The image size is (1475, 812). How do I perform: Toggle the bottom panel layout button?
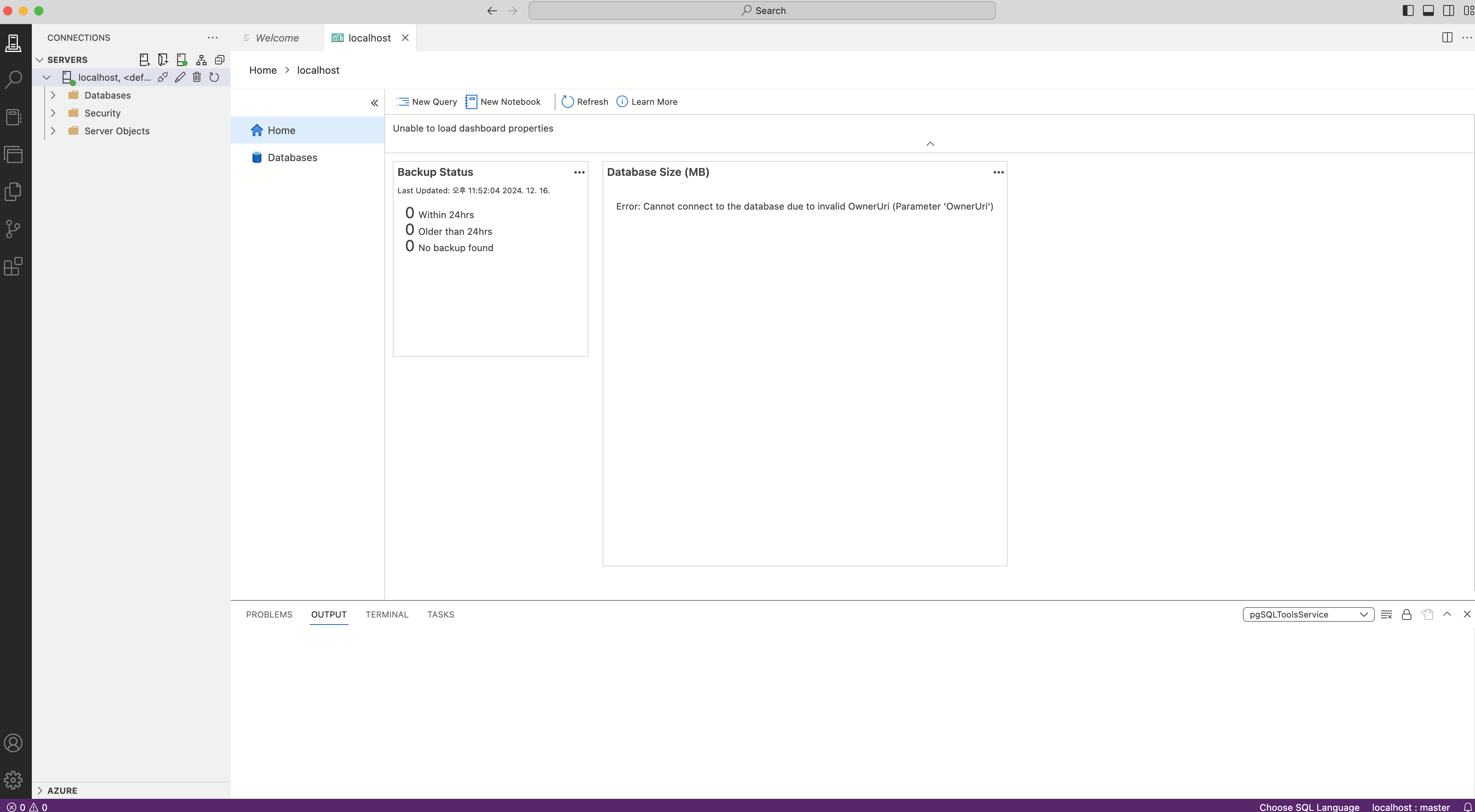[1428, 10]
